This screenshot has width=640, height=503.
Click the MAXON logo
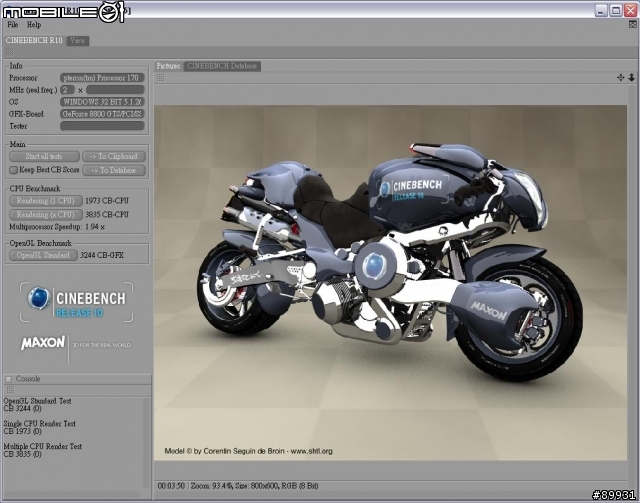coord(43,343)
